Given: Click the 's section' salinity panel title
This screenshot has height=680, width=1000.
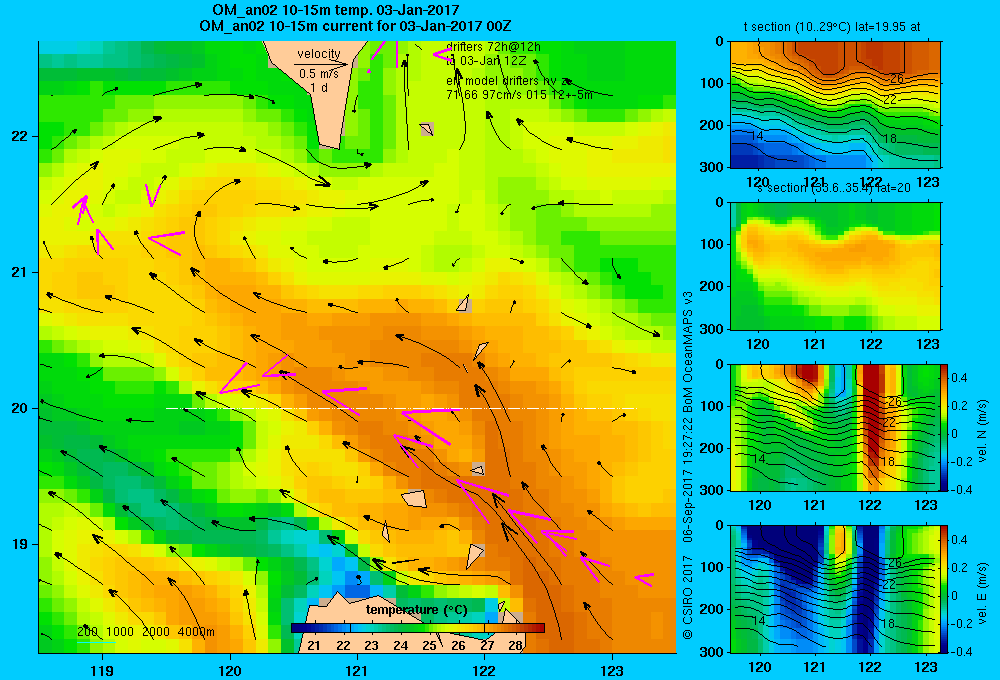Looking at the screenshot, I should [834, 188].
